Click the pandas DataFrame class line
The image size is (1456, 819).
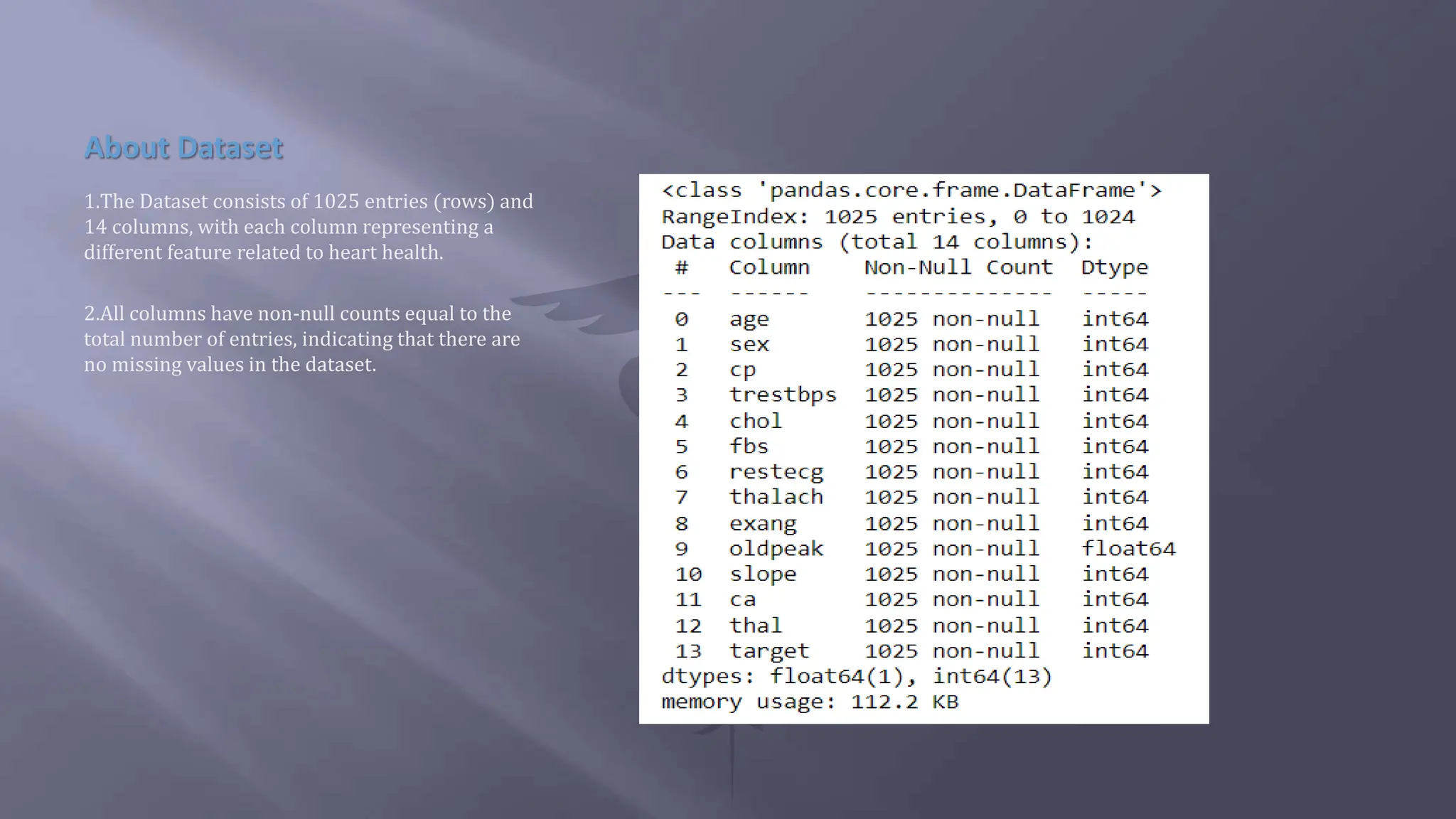click(911, 191)
